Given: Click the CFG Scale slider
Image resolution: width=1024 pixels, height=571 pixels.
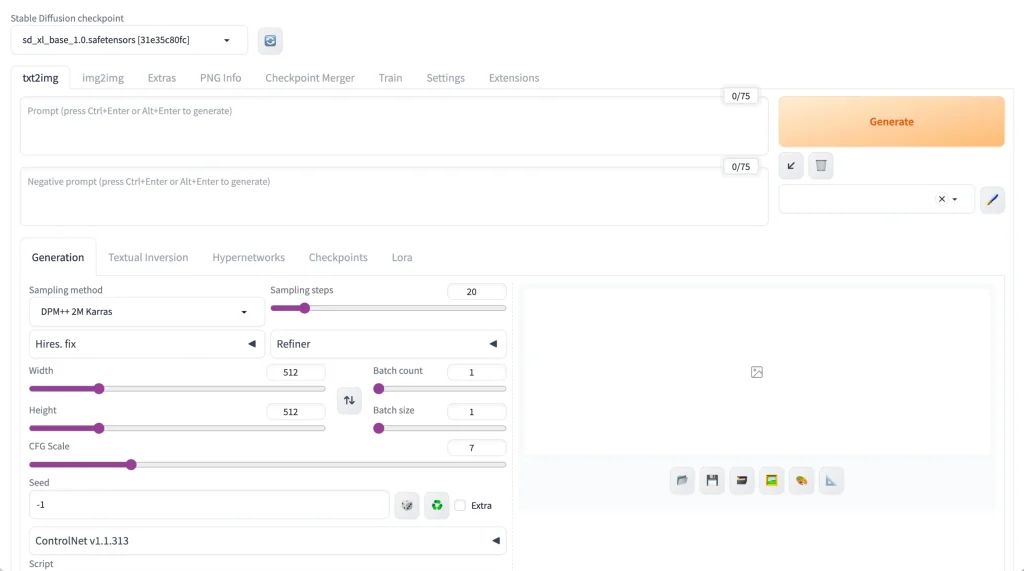Looking at the screenshot, I should tap(267, 464).
